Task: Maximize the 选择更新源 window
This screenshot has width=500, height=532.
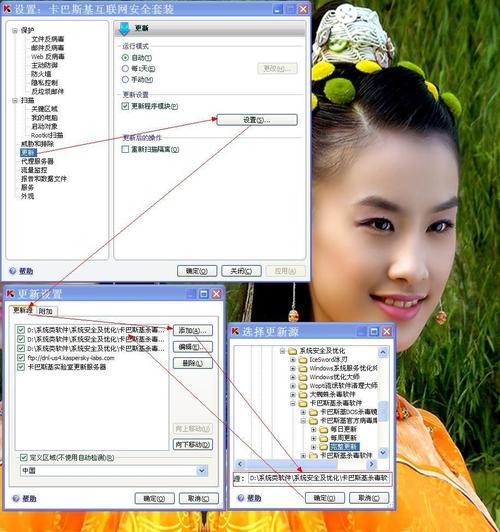Action: click(x=374, y=331)
